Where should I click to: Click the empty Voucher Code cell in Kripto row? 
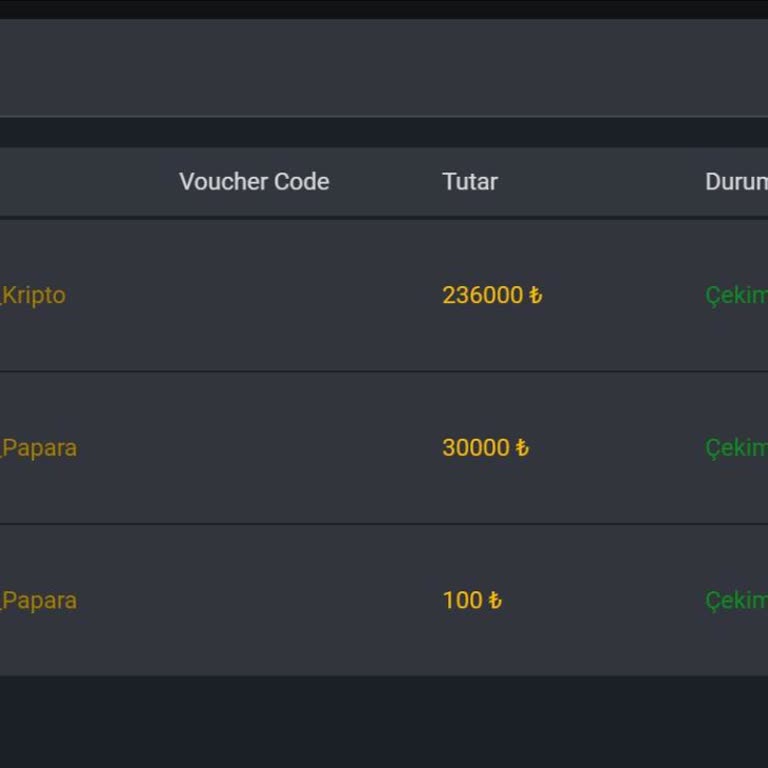point(254,296)
